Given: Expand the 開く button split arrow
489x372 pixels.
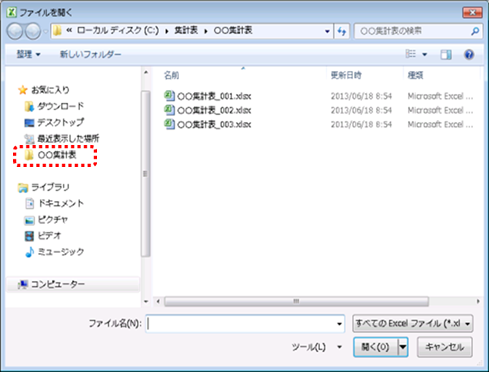Looking at the screenshot, I should (403, 347).
